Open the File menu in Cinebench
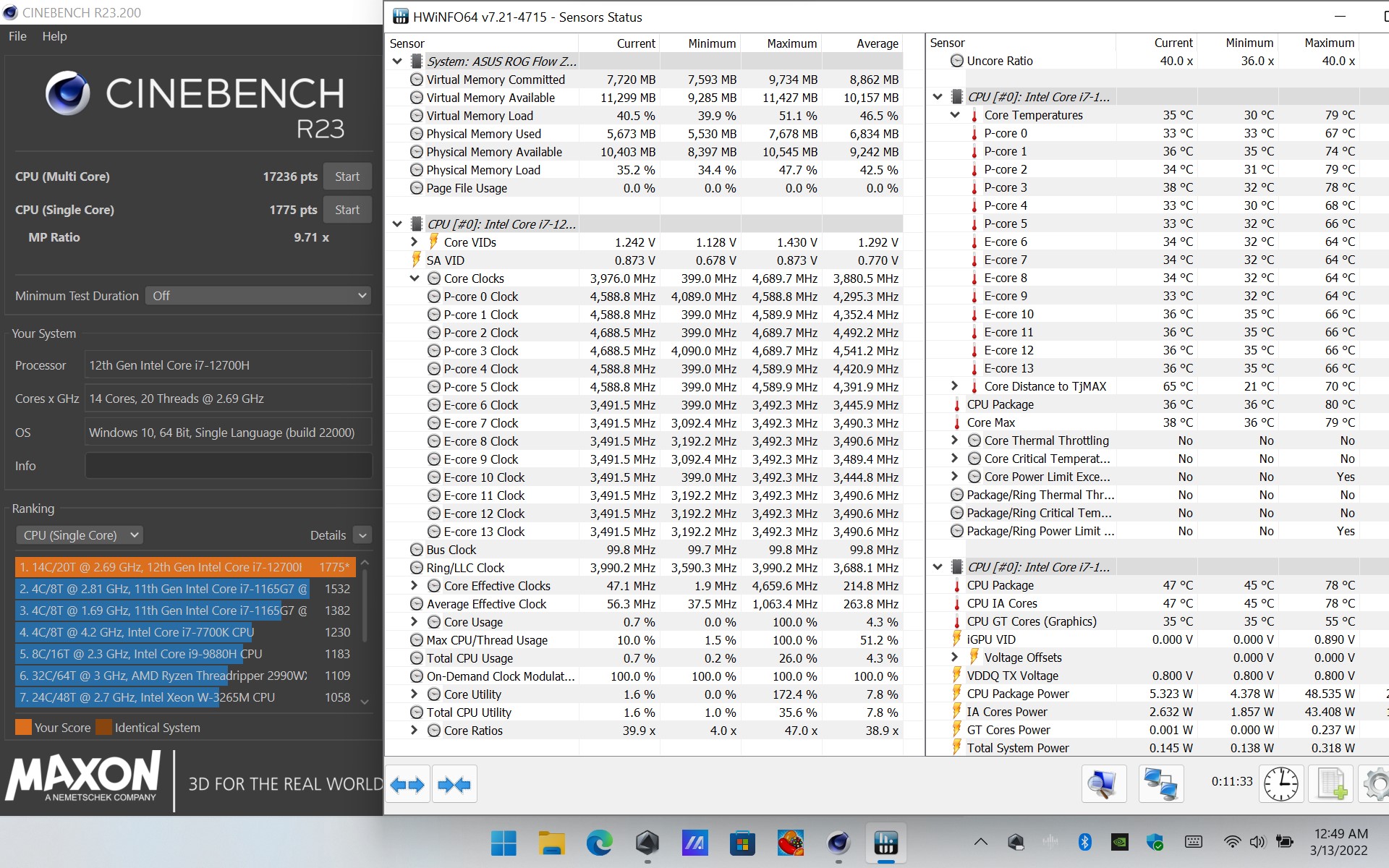The height and width of the screenshot is (868, 1389). [x=17, y=36]
